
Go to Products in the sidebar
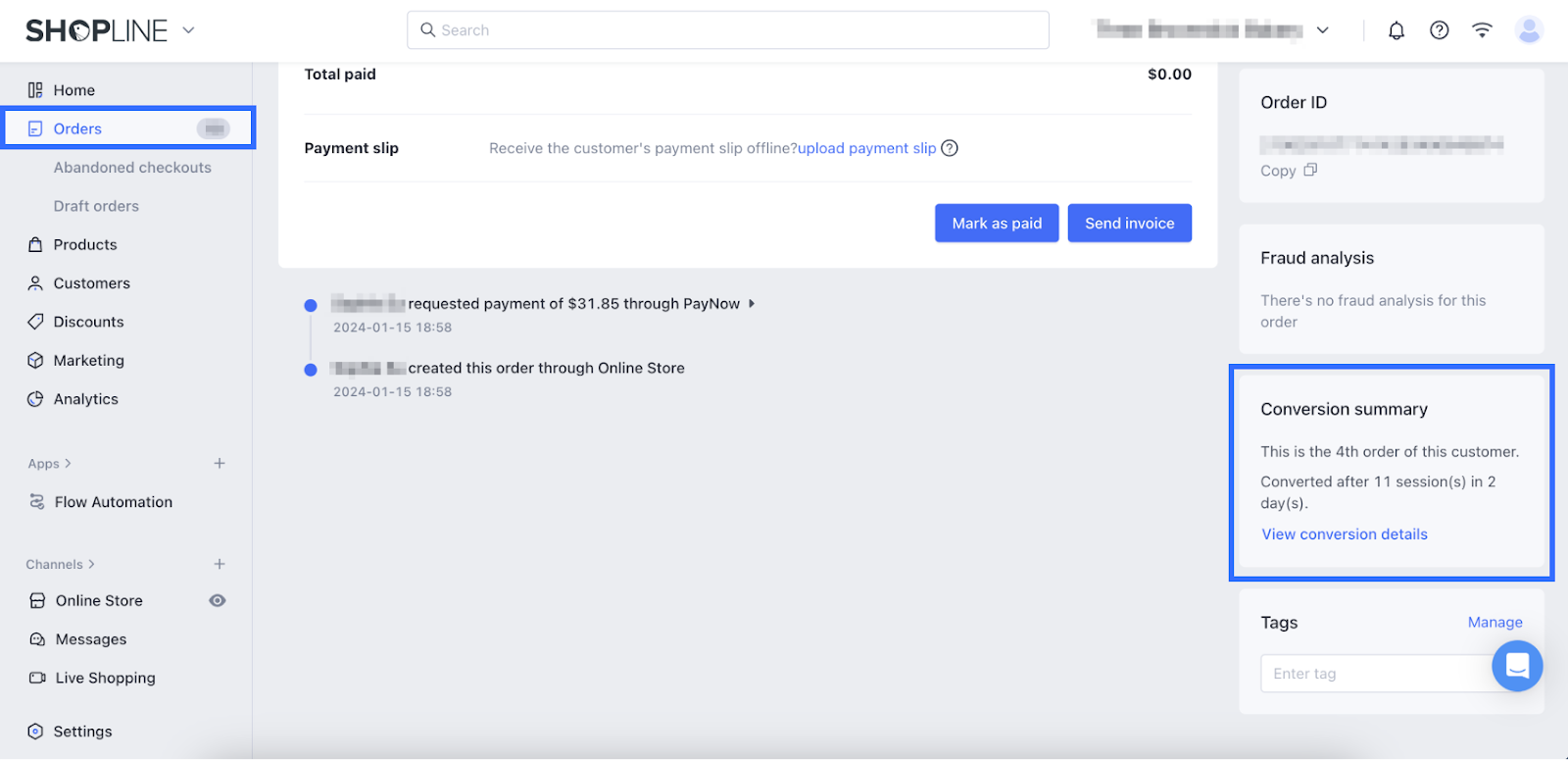tap(85, 245)
